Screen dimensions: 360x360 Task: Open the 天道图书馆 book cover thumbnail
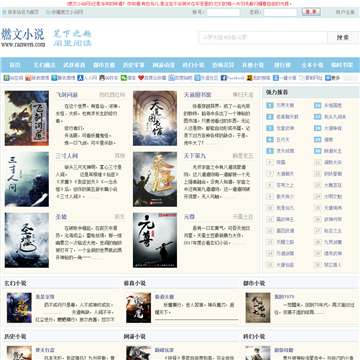[x=155, y=118]
